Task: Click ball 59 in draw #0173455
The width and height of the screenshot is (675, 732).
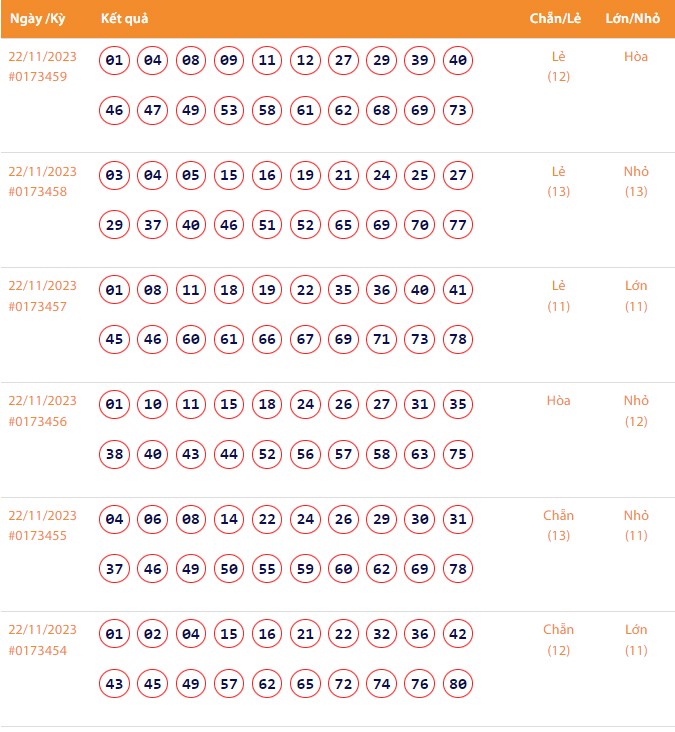Action: [305, 569]
